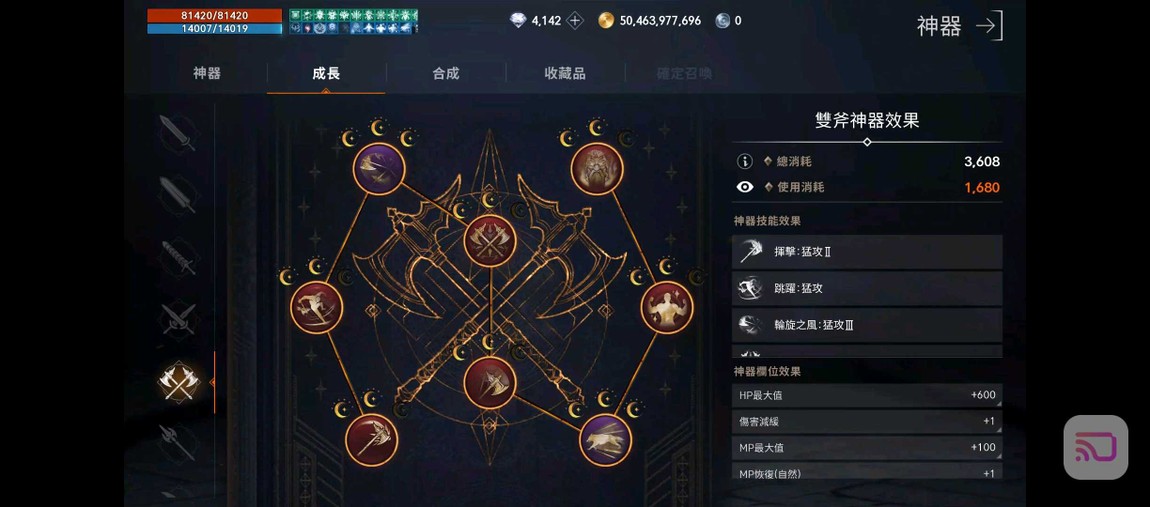This screenshot has width=1150, height=507.
Task: Open the left running figure skill node
Action: coord(317,307)
